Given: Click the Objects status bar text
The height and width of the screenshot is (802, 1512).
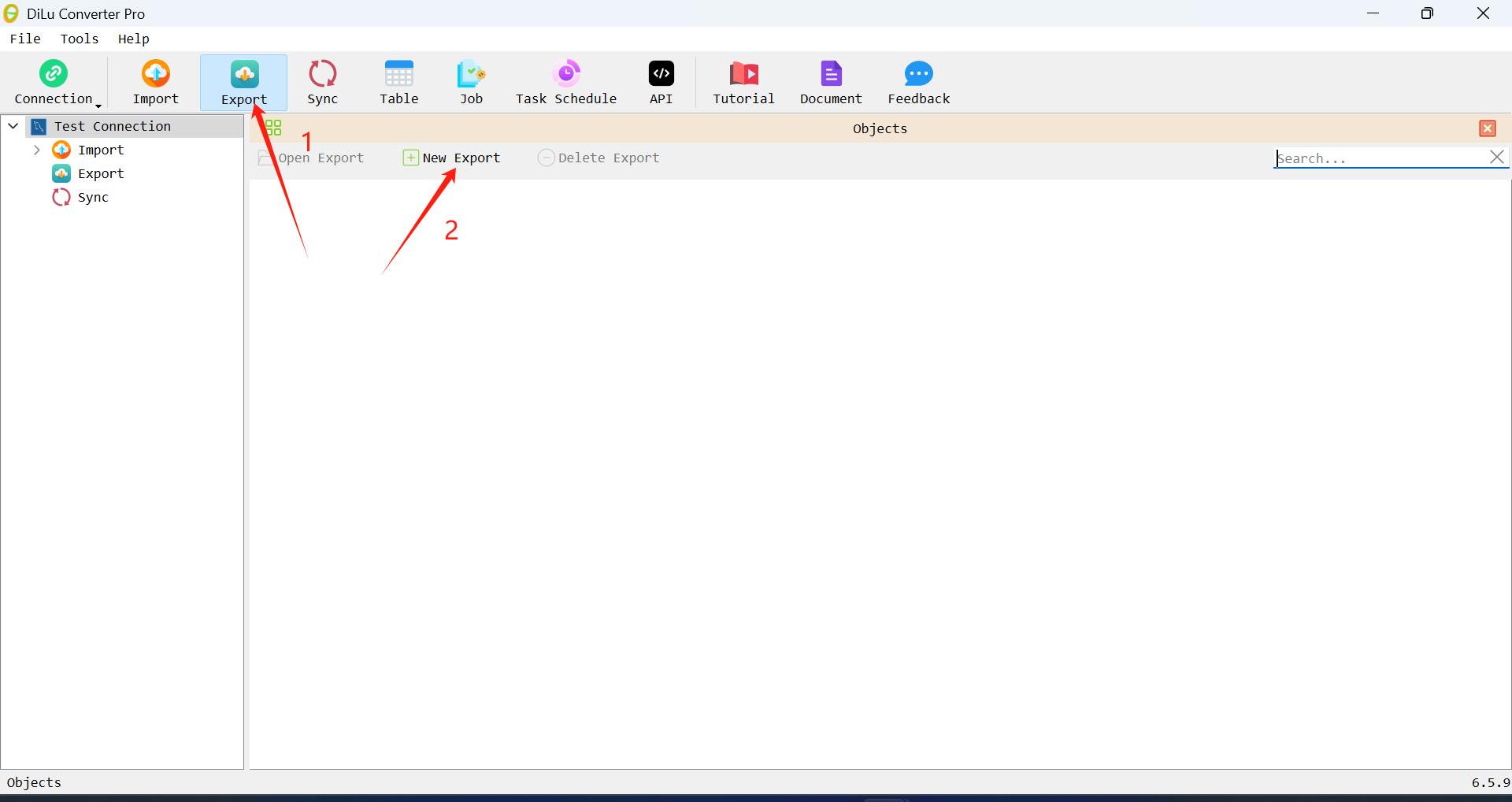Looking at the screenshot, I should click(34, 782).
